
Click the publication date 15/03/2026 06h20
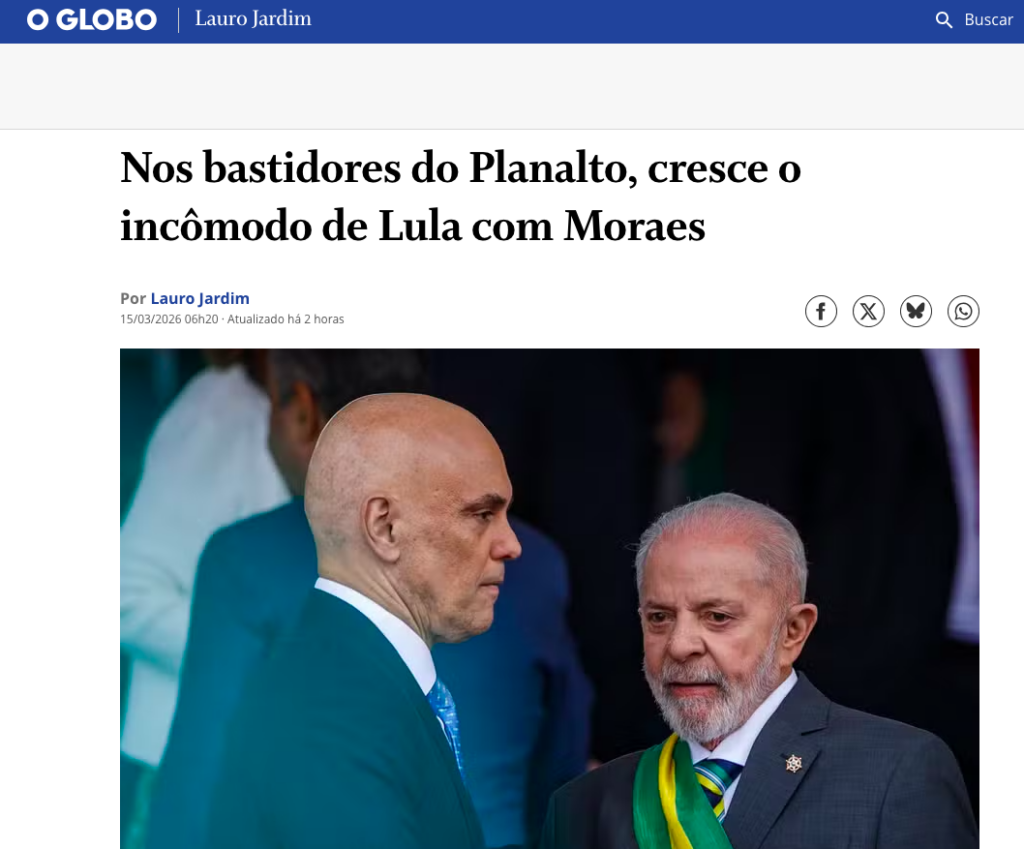(169, 319)
